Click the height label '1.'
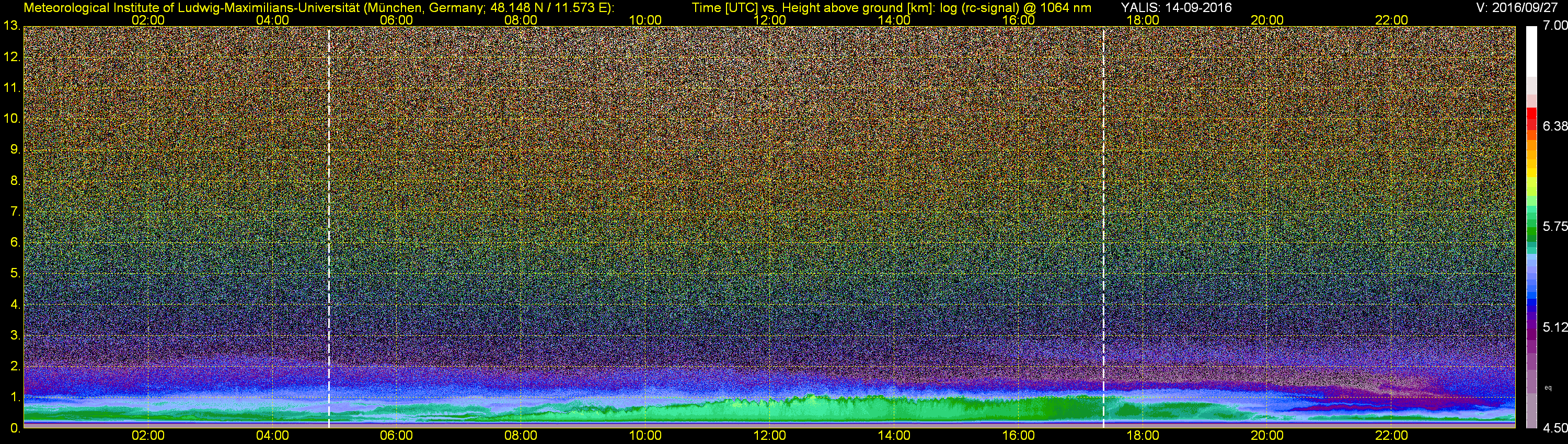The width and height of the screenshot is (1568, 444). [x=15, y=397]
